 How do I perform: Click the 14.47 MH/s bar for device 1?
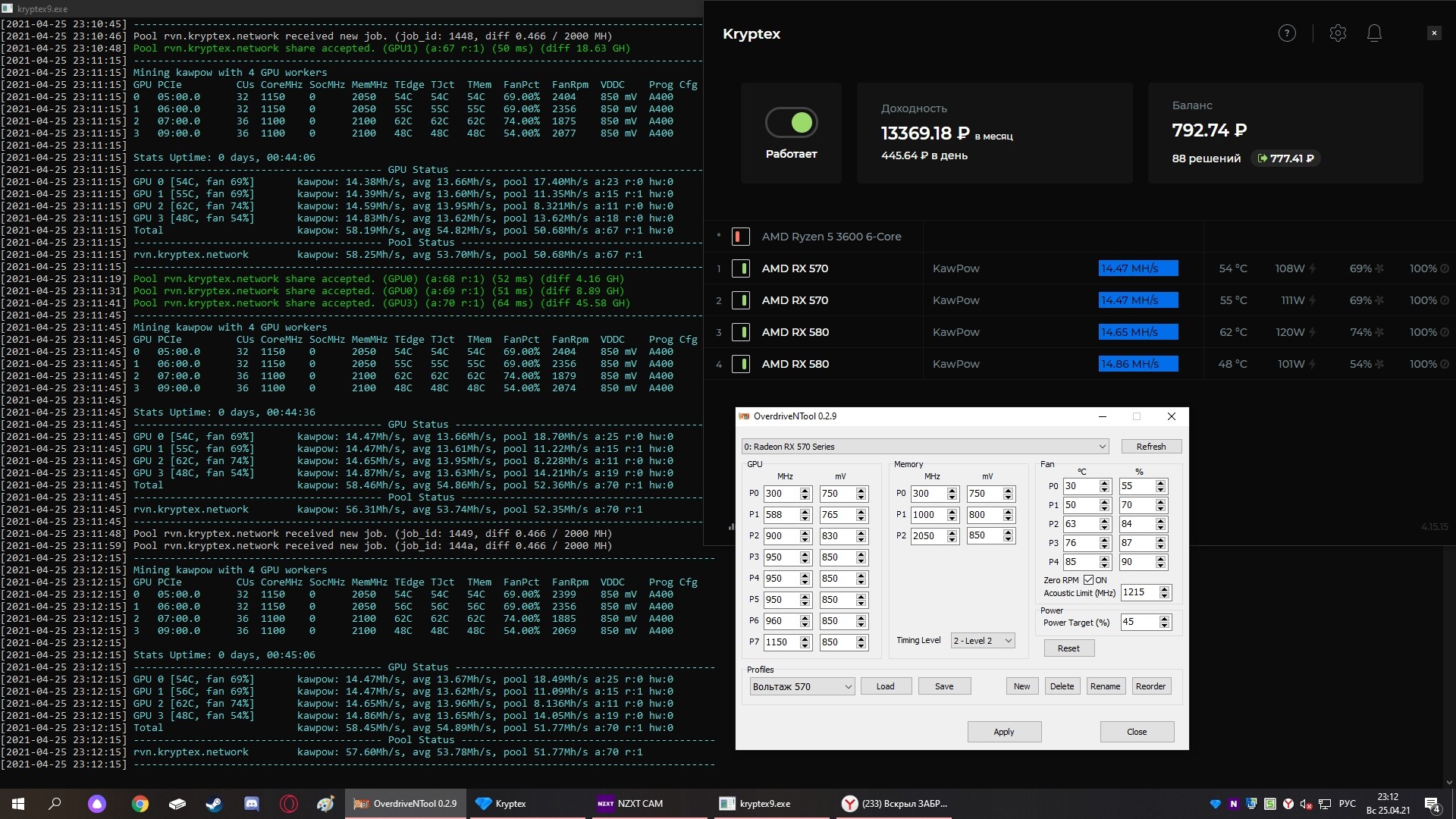coord(1138,268)
